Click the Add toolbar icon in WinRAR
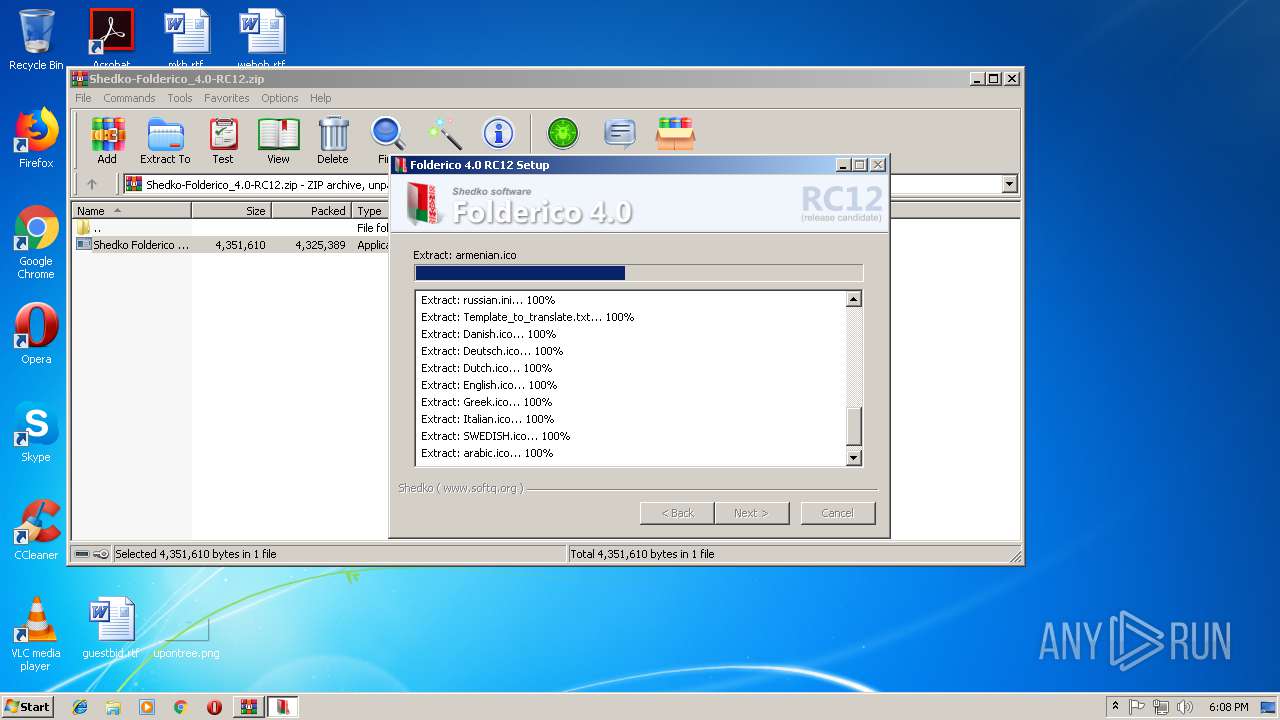The width and height of the screenshot is (1280, 720). point(107,140)
